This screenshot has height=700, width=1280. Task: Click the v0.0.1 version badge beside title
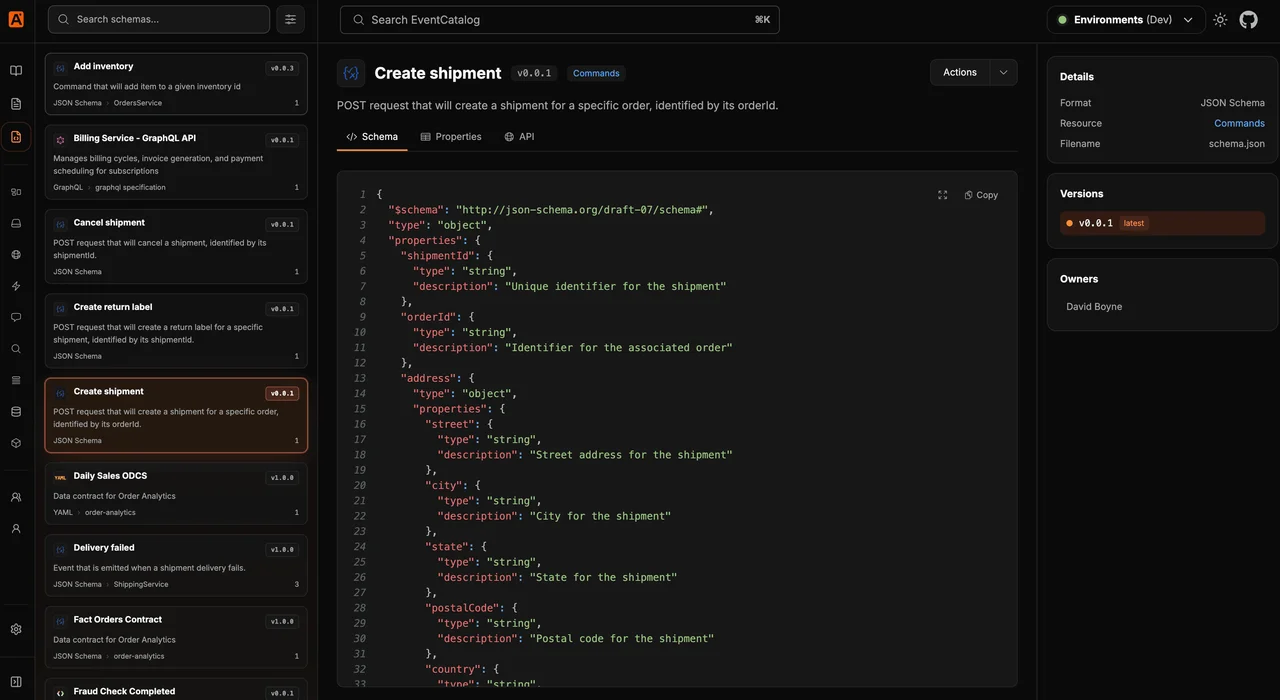pos(535,73)
